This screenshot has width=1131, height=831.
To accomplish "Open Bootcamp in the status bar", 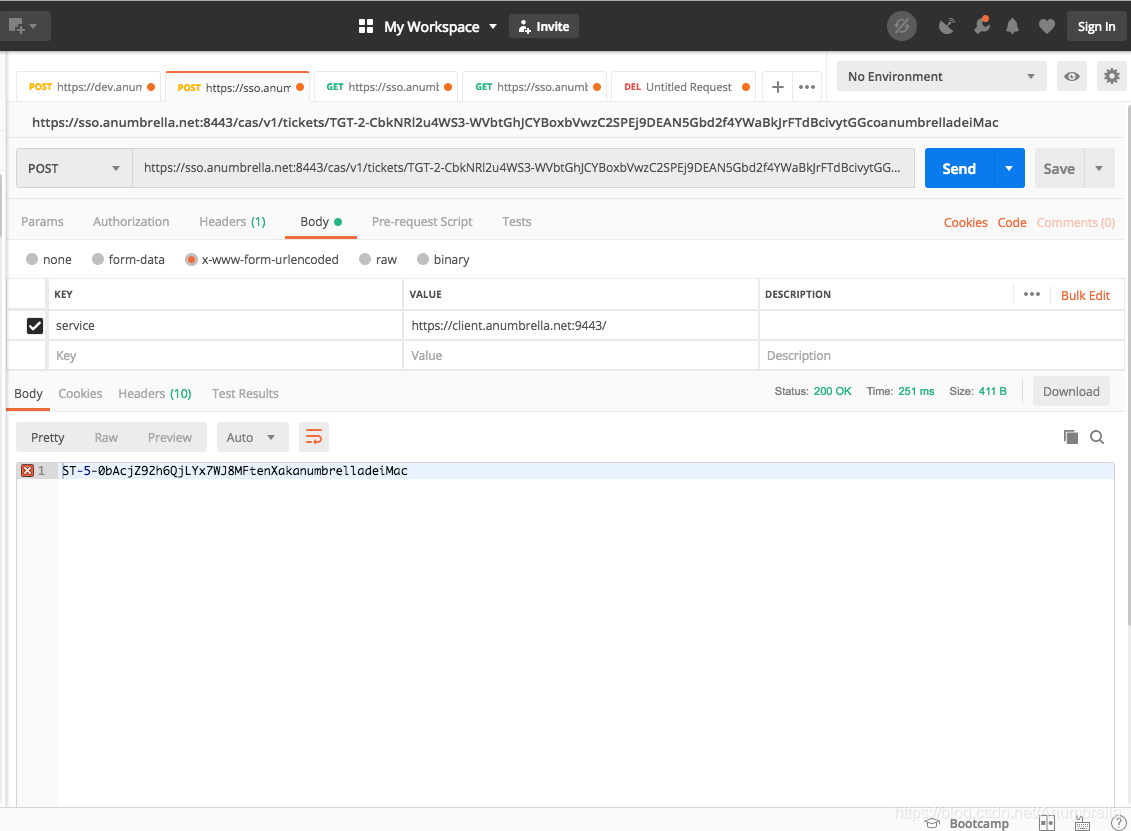I will pos(967,823).
